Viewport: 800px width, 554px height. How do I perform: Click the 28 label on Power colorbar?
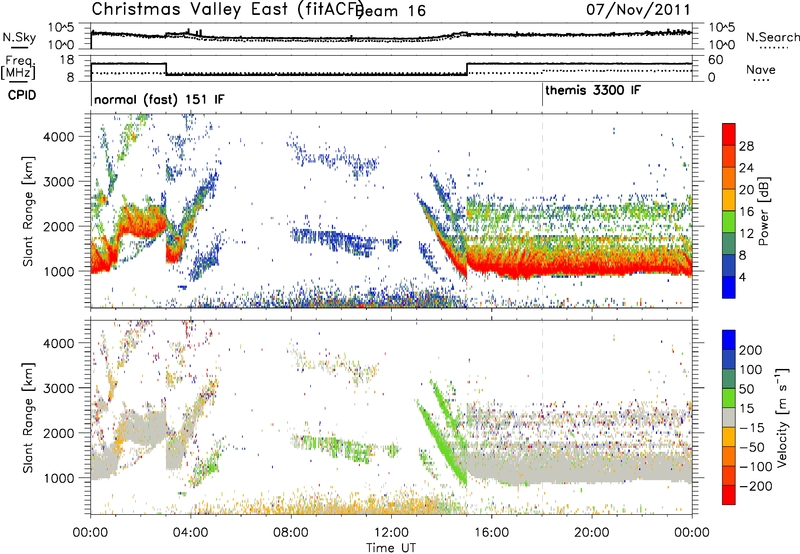(x=746, y=146)
